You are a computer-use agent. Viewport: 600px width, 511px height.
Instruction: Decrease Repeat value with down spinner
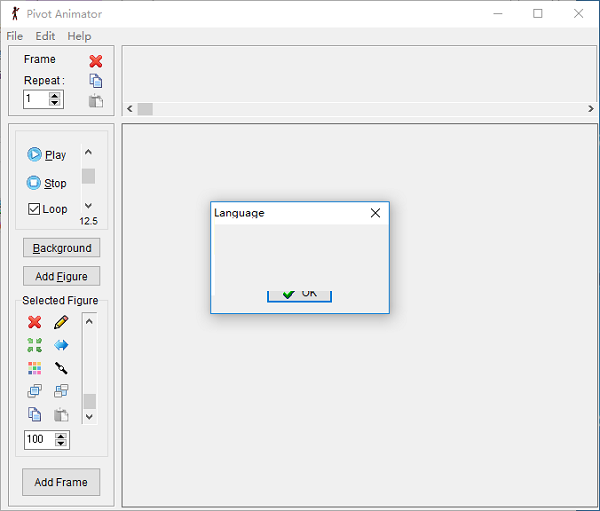pyautogui.click(x=55, y=103)
